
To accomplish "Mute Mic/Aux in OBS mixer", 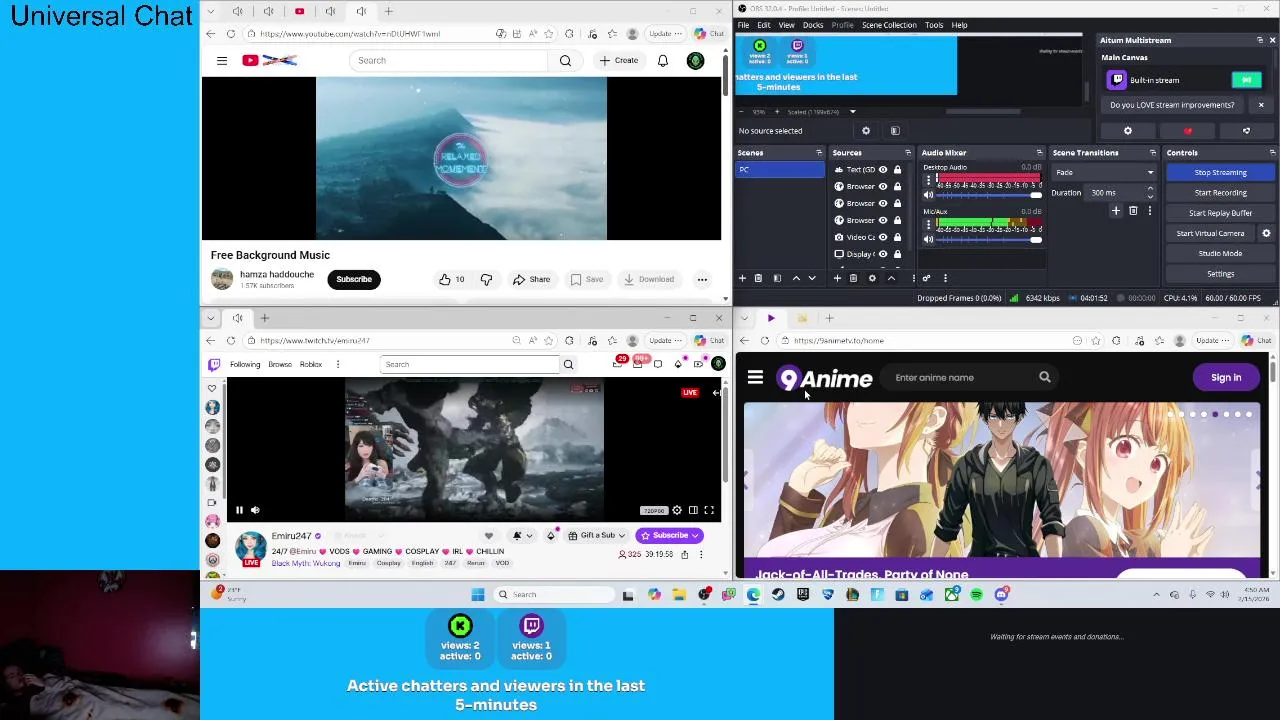I will [928, 239].
